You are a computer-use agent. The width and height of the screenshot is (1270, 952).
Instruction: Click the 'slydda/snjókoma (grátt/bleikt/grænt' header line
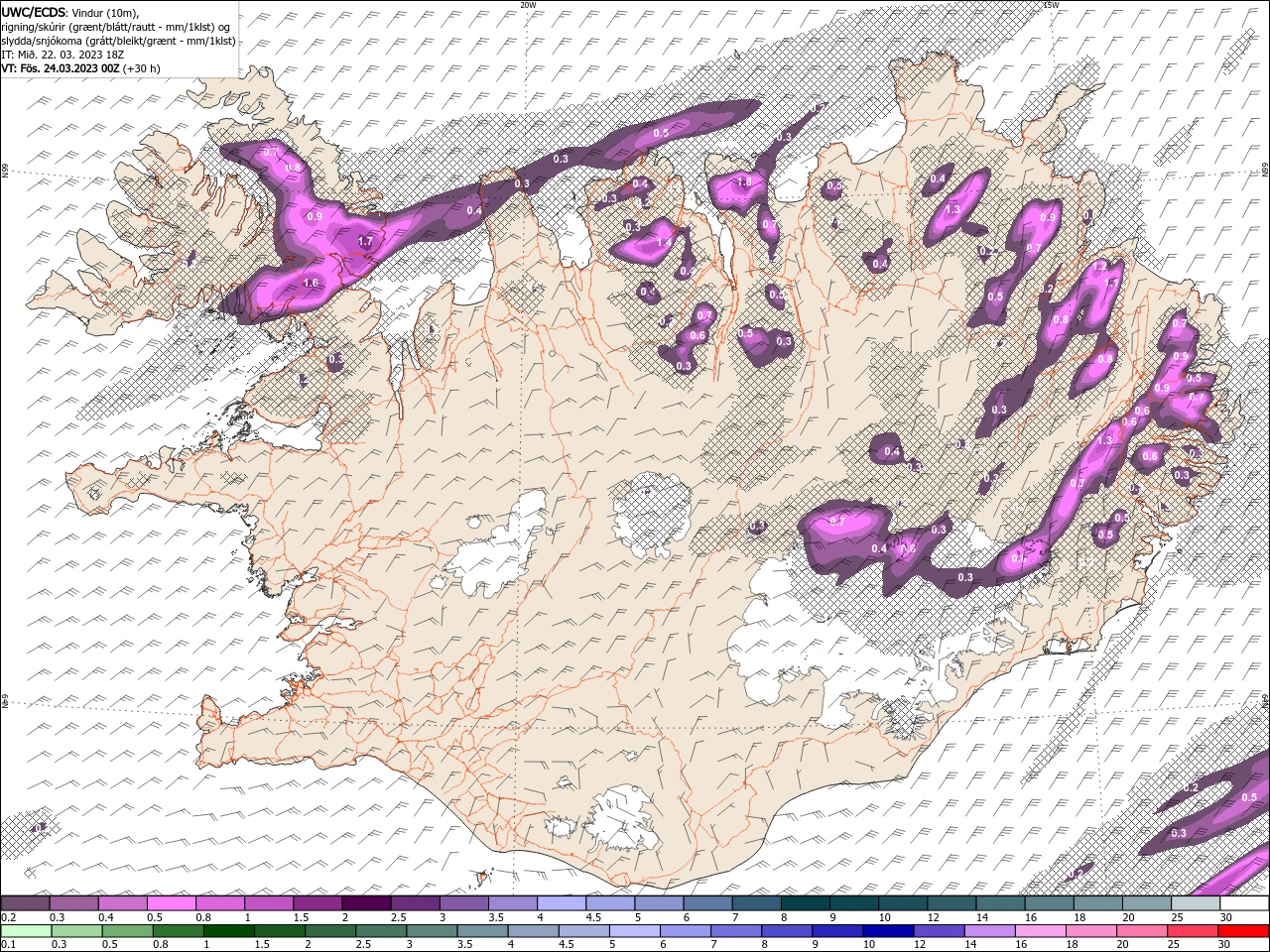click(118, 41)
